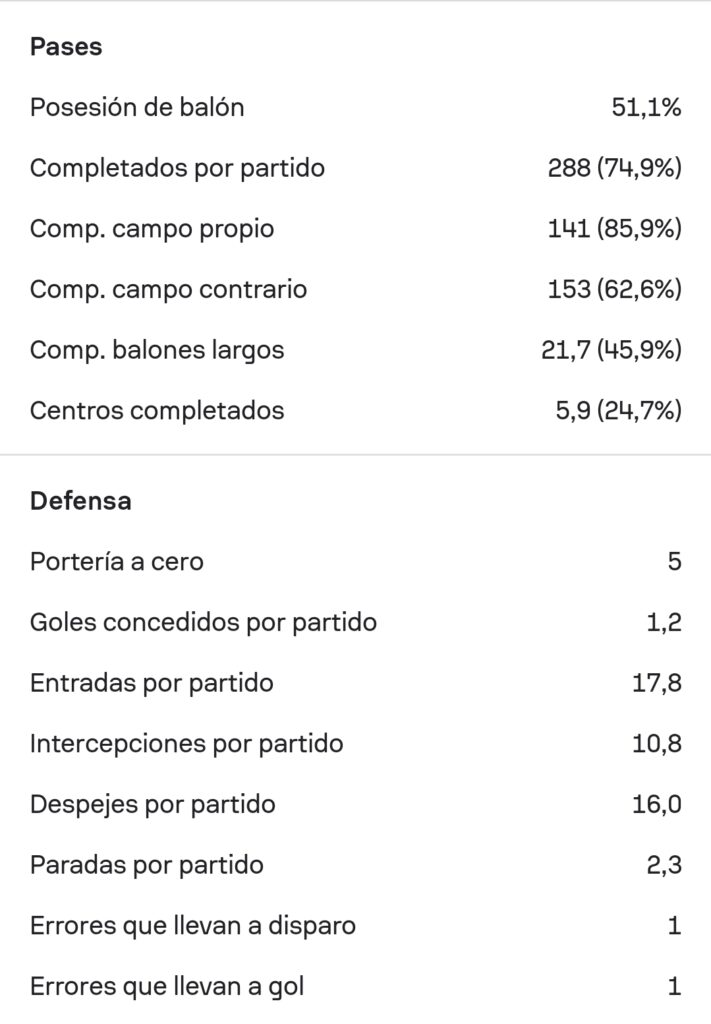Select the Portería a cero label
Screen dimensions: 711x1024
pos(117,562)
